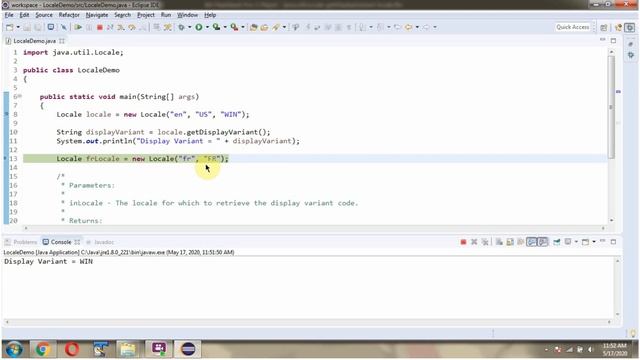The width and height of the screenshot is (640, 360).
Task: Click the Open Perspective icon
Action: point(604,27)
